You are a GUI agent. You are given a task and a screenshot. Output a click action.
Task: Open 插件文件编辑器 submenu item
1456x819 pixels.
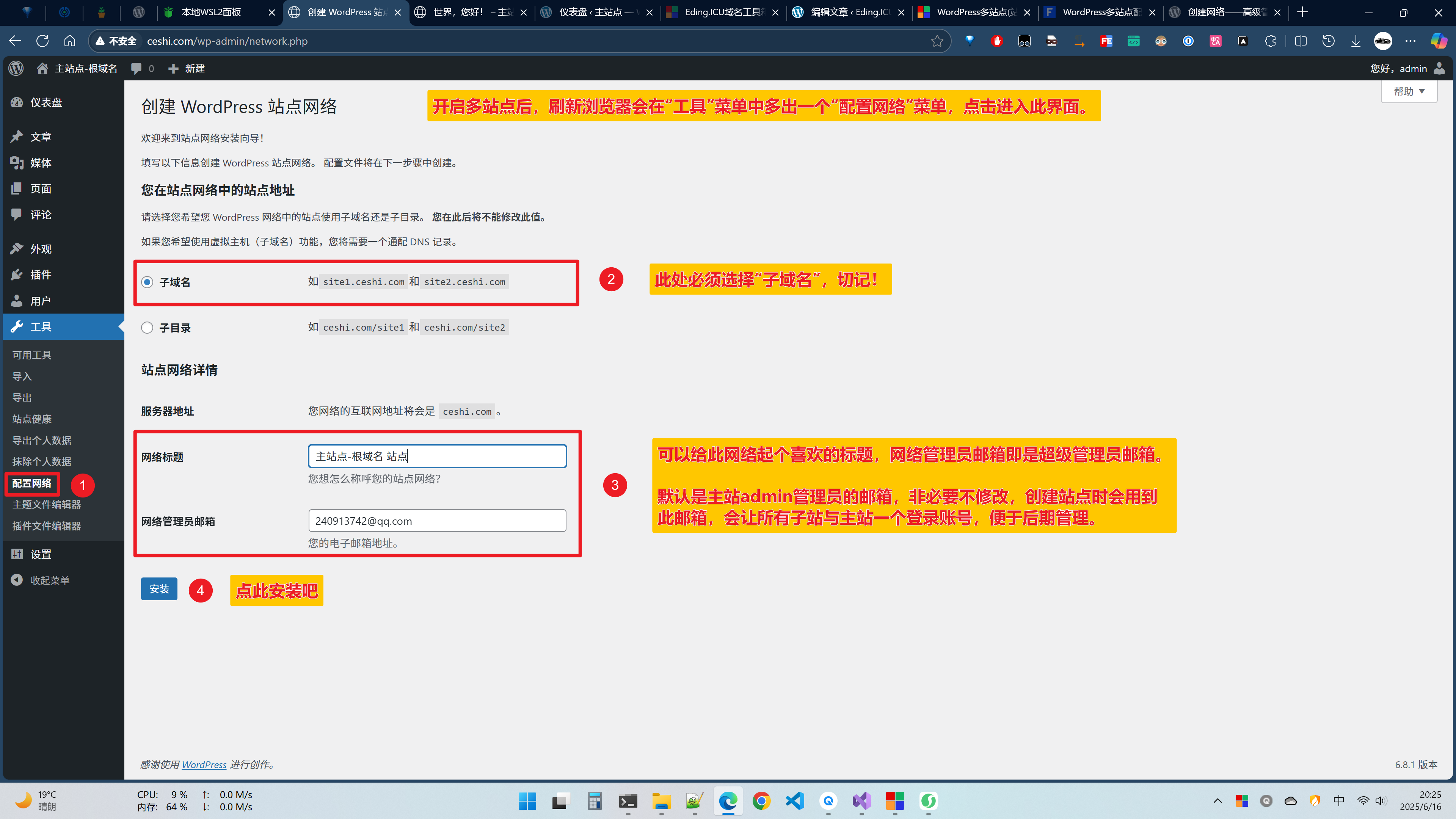click(x=46, y=526)
